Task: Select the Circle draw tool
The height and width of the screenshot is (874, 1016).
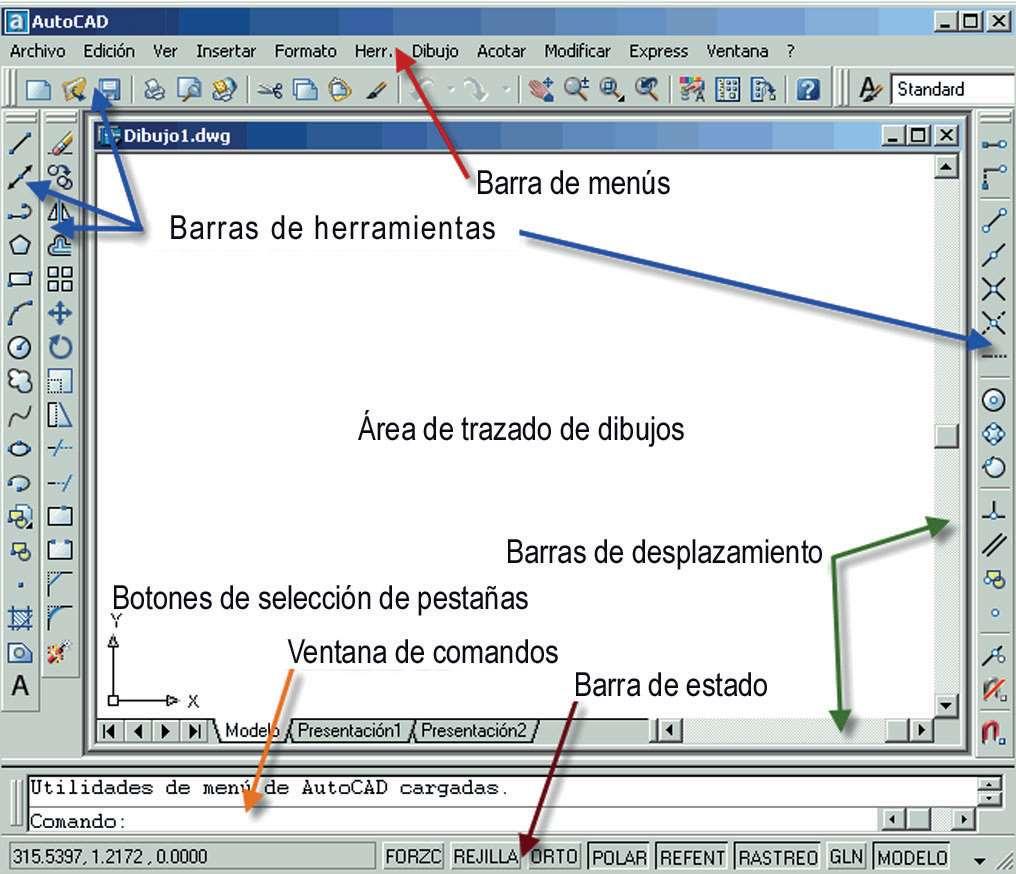Action: coord(20,347)
